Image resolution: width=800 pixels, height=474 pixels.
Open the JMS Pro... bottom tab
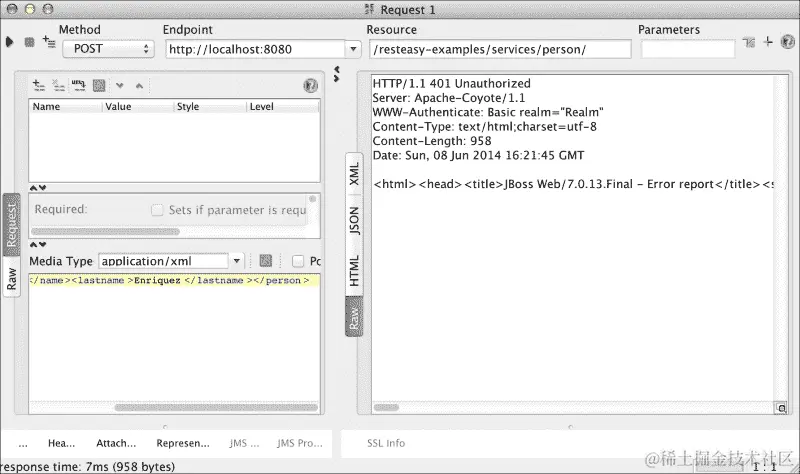(x=300, y=443)
